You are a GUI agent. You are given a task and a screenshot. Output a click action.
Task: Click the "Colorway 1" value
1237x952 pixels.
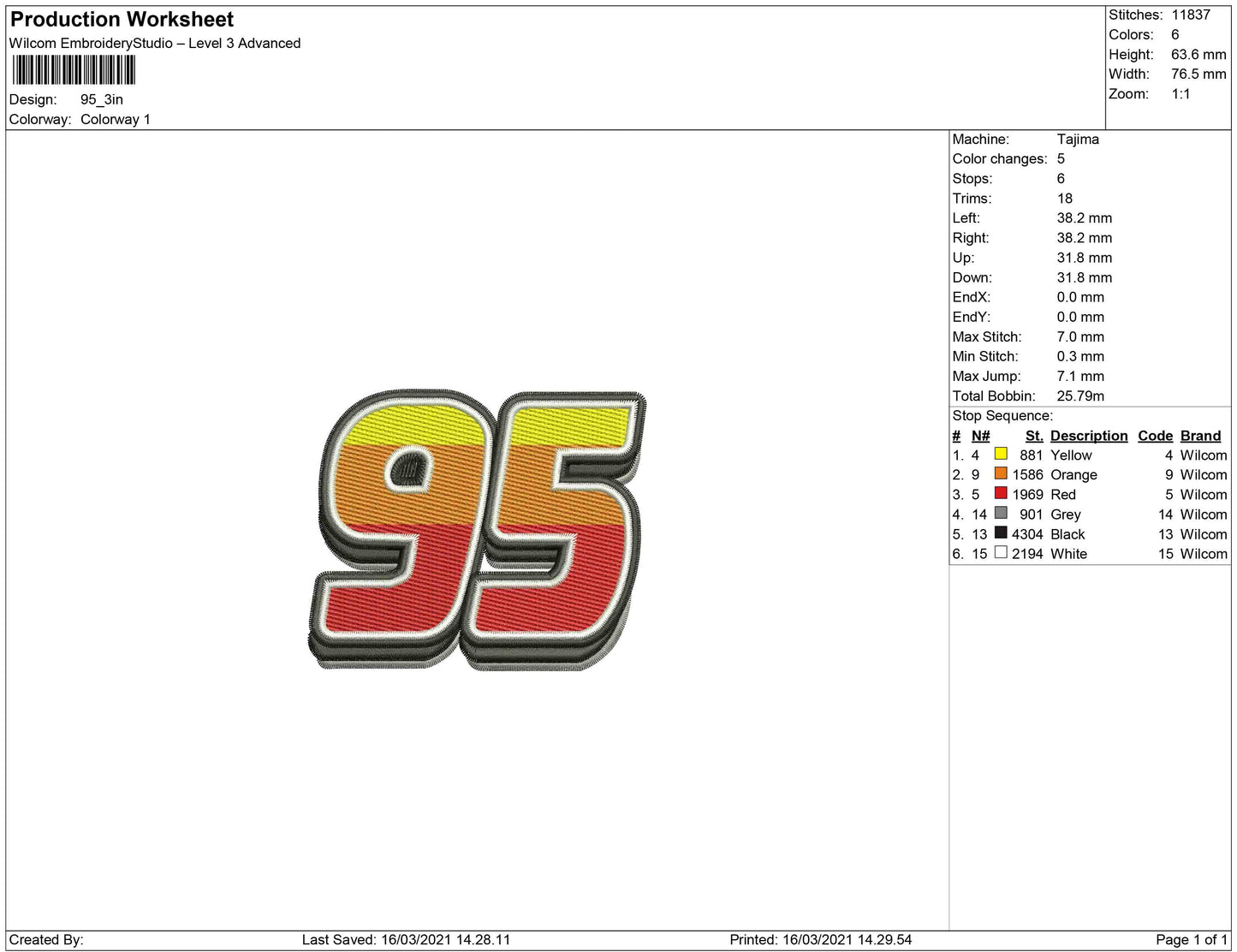coord(116,120)
